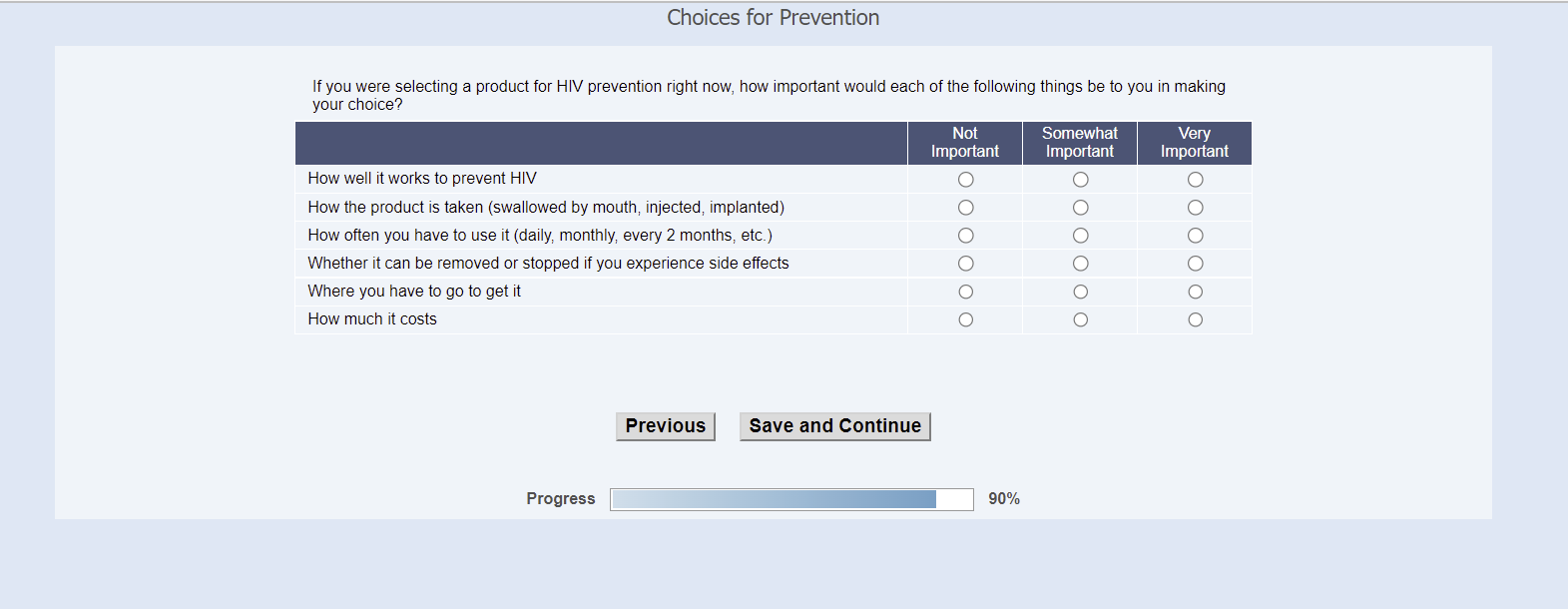
Task: Select Not Important for where you get it
Action: 965,292
